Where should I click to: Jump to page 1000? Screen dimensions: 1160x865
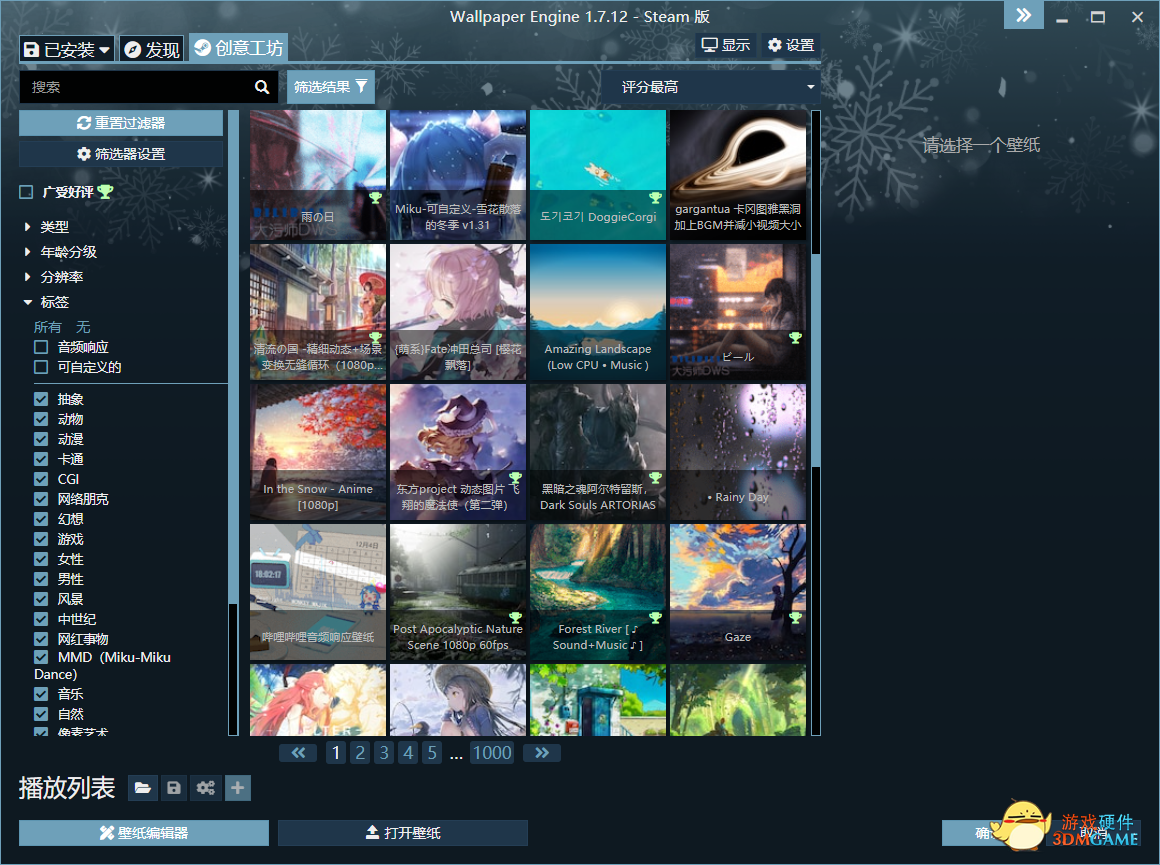pos(492,753)
